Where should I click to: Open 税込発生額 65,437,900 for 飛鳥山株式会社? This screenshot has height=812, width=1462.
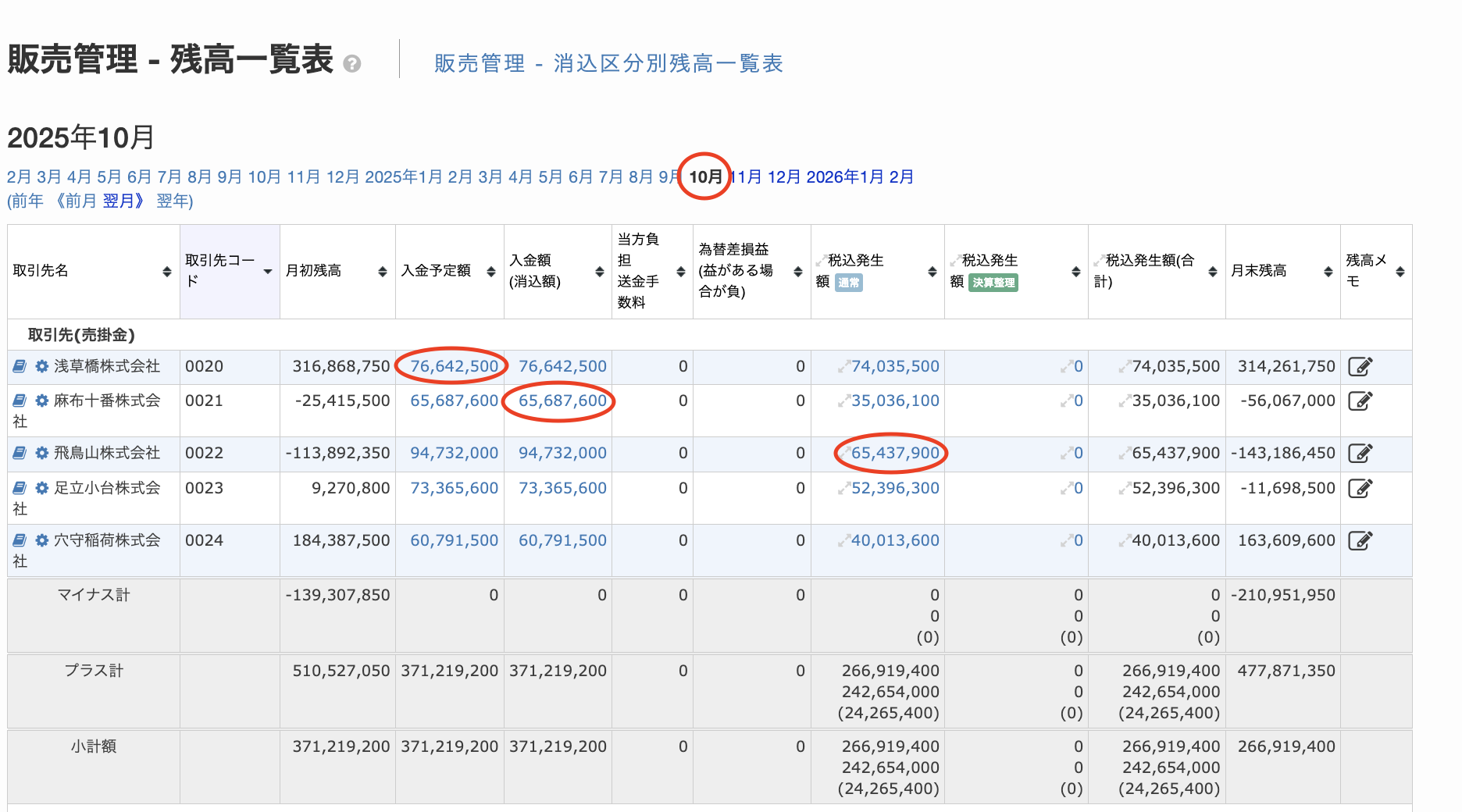(x=895, y=453)
